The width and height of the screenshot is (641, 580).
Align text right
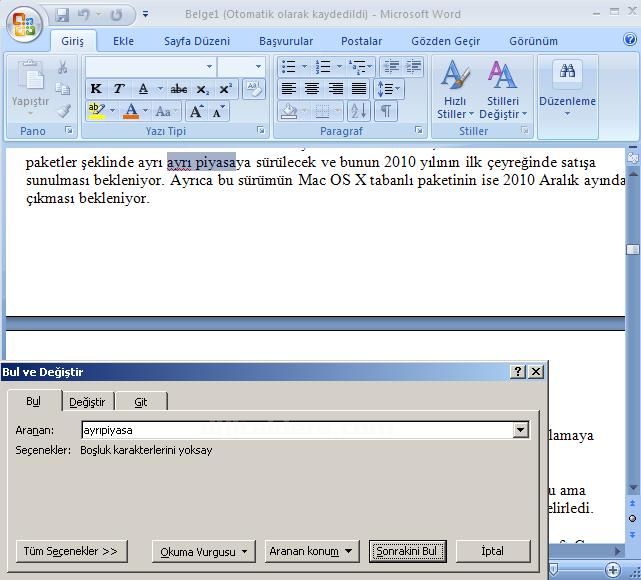pyautogui.click(x=336, y=89)
